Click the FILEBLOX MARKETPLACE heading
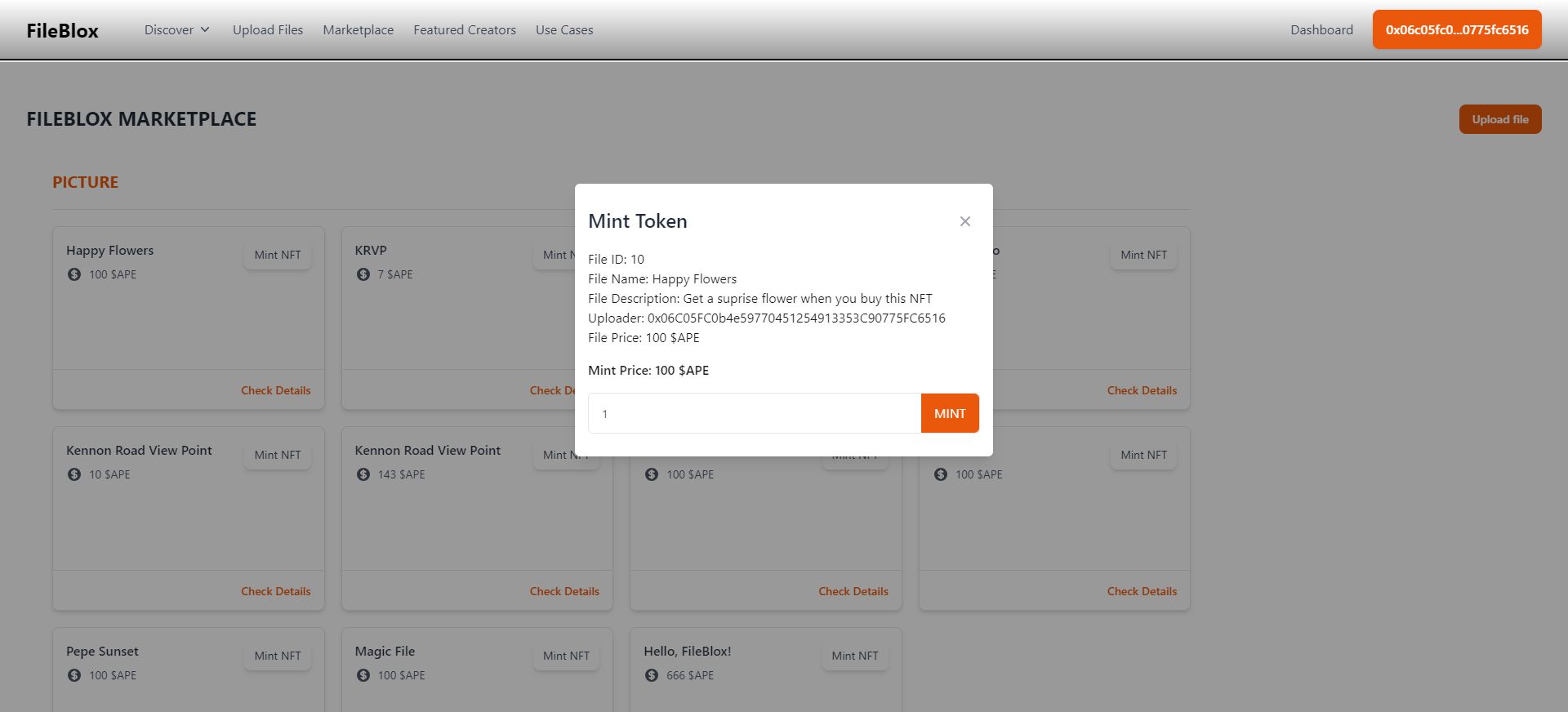The image size is (1568, 712). coord(141,119)
